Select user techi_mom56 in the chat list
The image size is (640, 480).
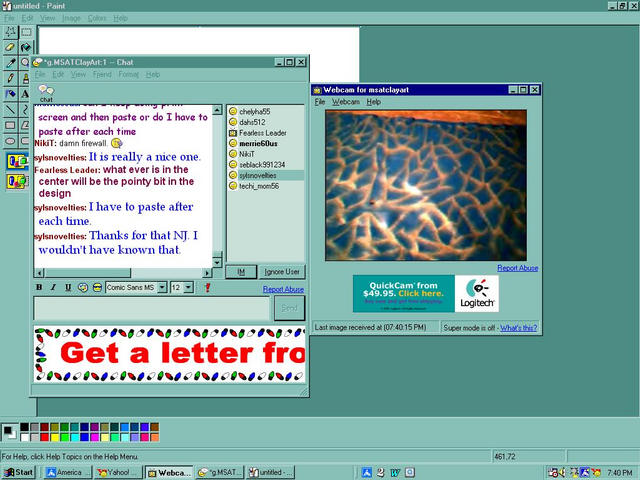point(259,186)
